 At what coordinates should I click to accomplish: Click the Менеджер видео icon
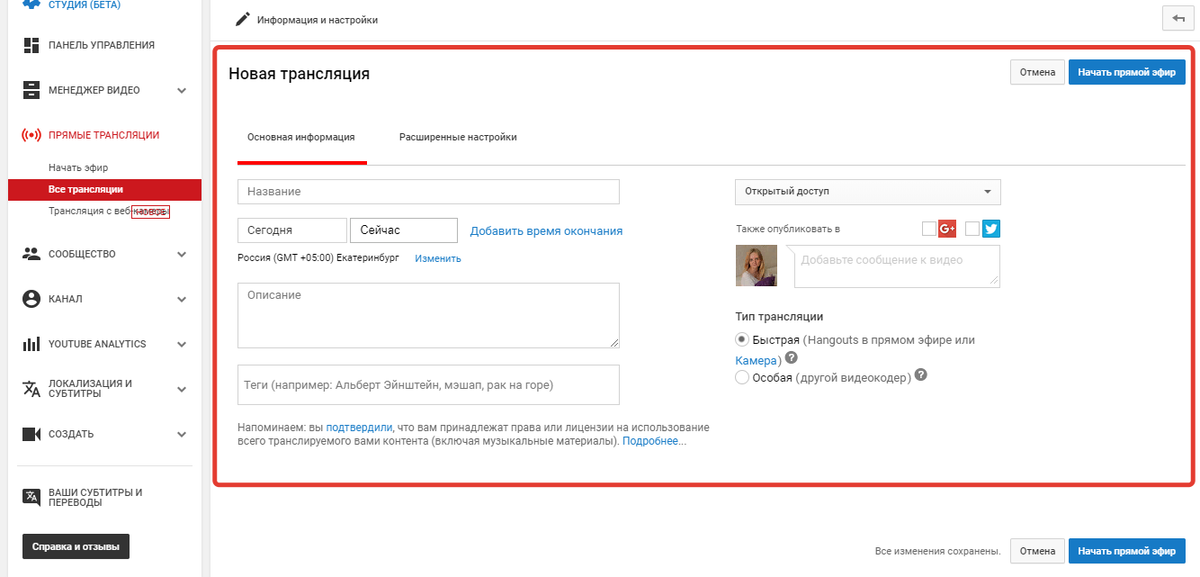pyautogui.click(x=31, y=90)
